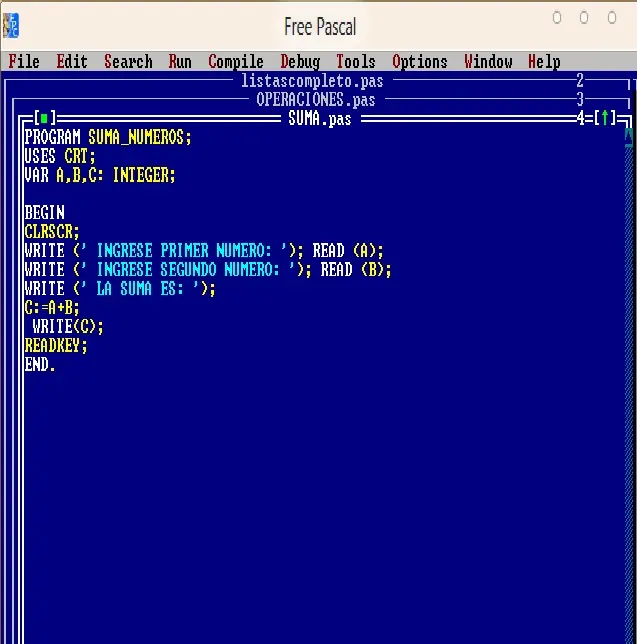
Task: Place cursor on USES CRT line
Action: 60,156
